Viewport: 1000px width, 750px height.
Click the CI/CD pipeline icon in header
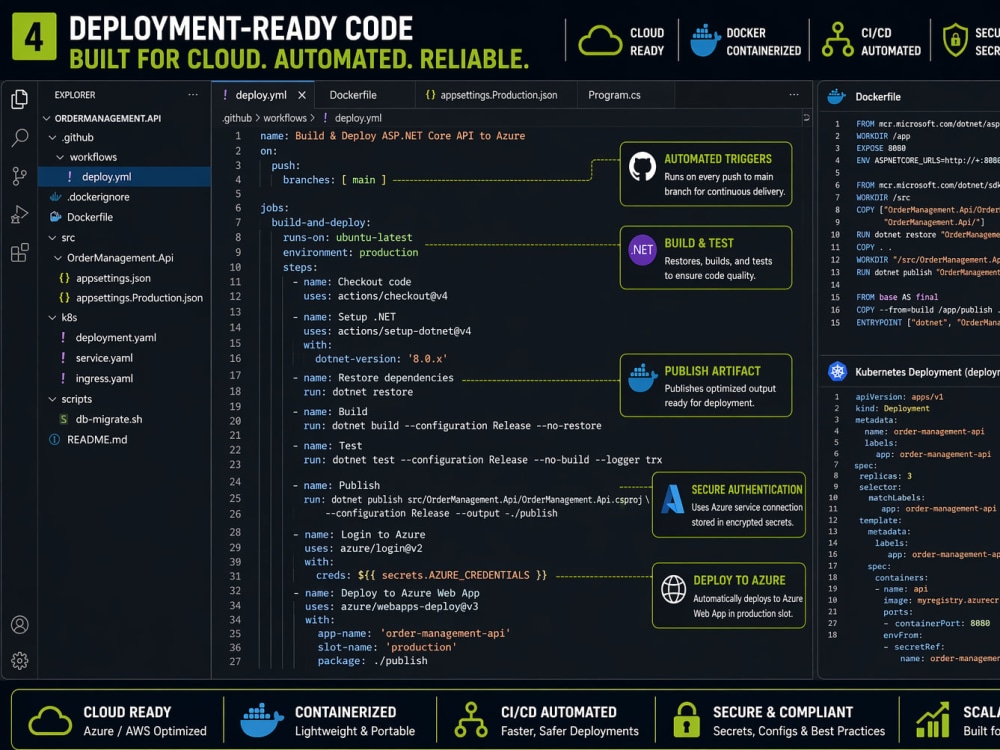tap(838, 40)
